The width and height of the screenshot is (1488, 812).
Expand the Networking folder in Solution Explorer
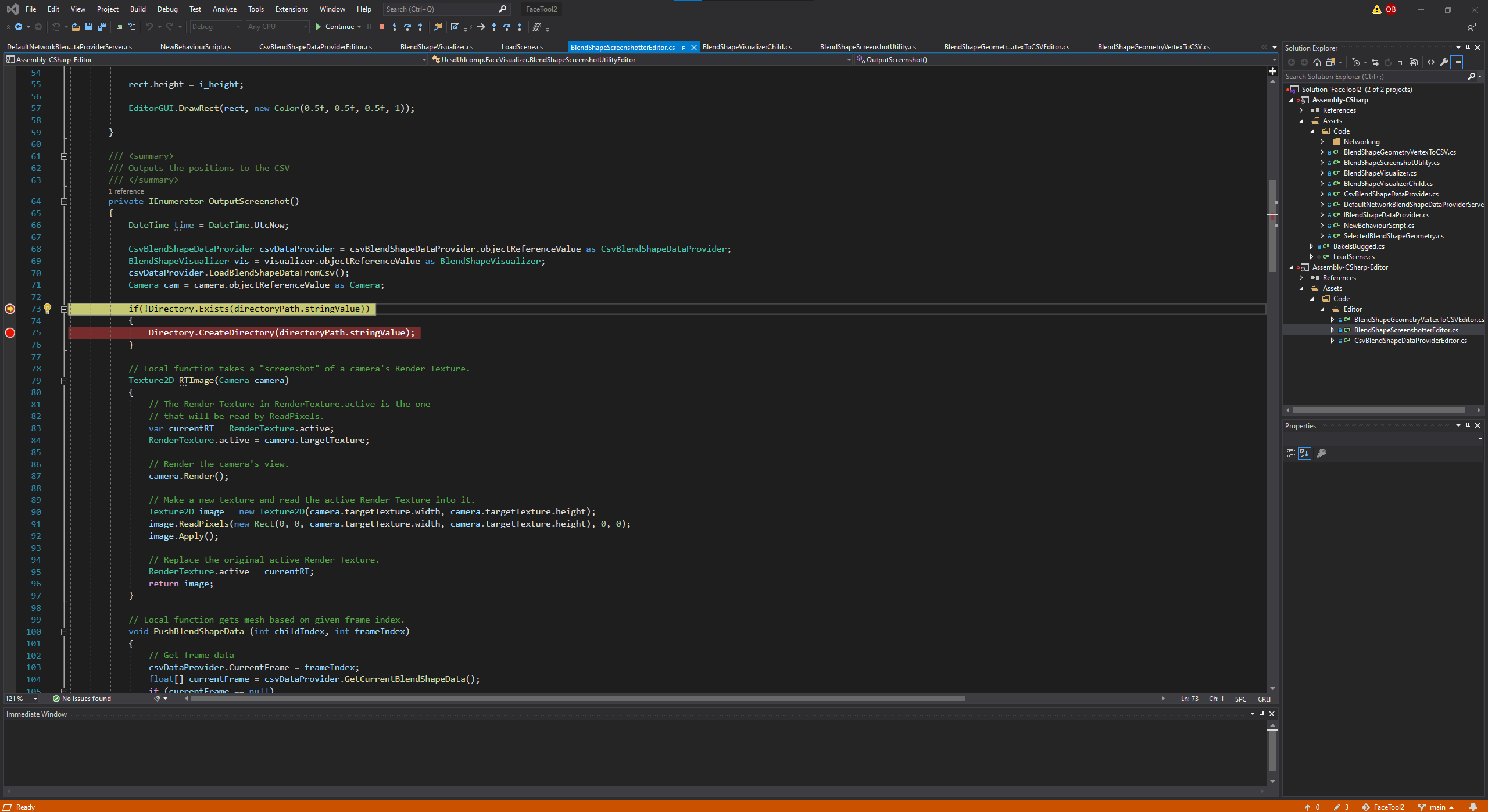coord(1322,142)
